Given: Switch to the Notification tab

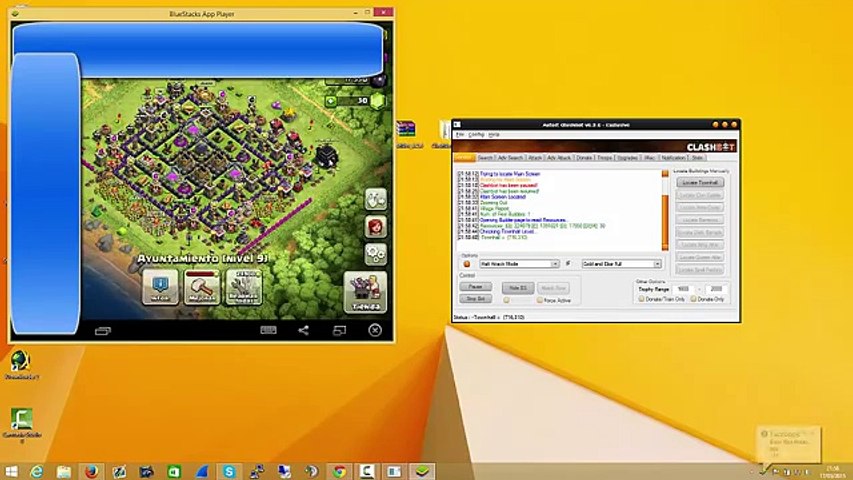Looking at the screenshot, I should 673,158.
